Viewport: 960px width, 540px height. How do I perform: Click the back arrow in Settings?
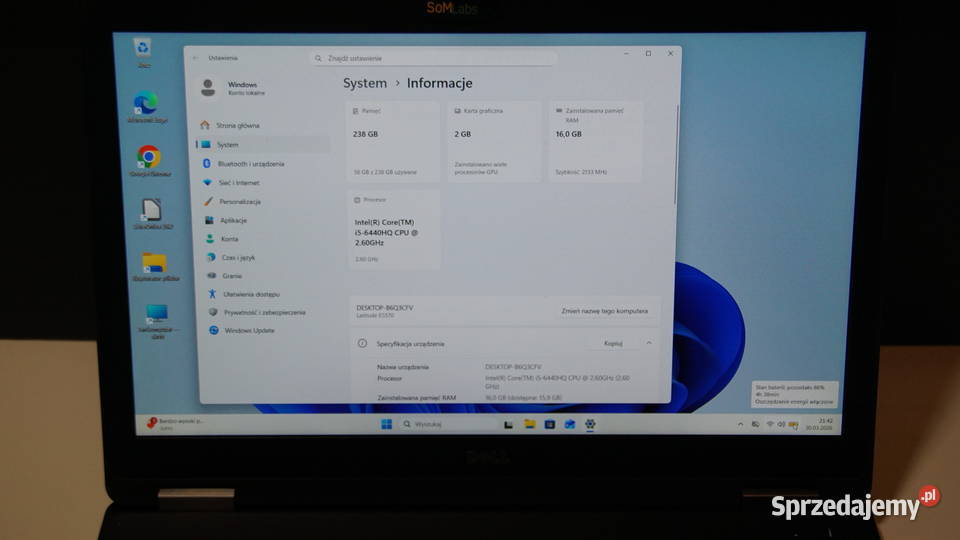[x=196, y=58]
